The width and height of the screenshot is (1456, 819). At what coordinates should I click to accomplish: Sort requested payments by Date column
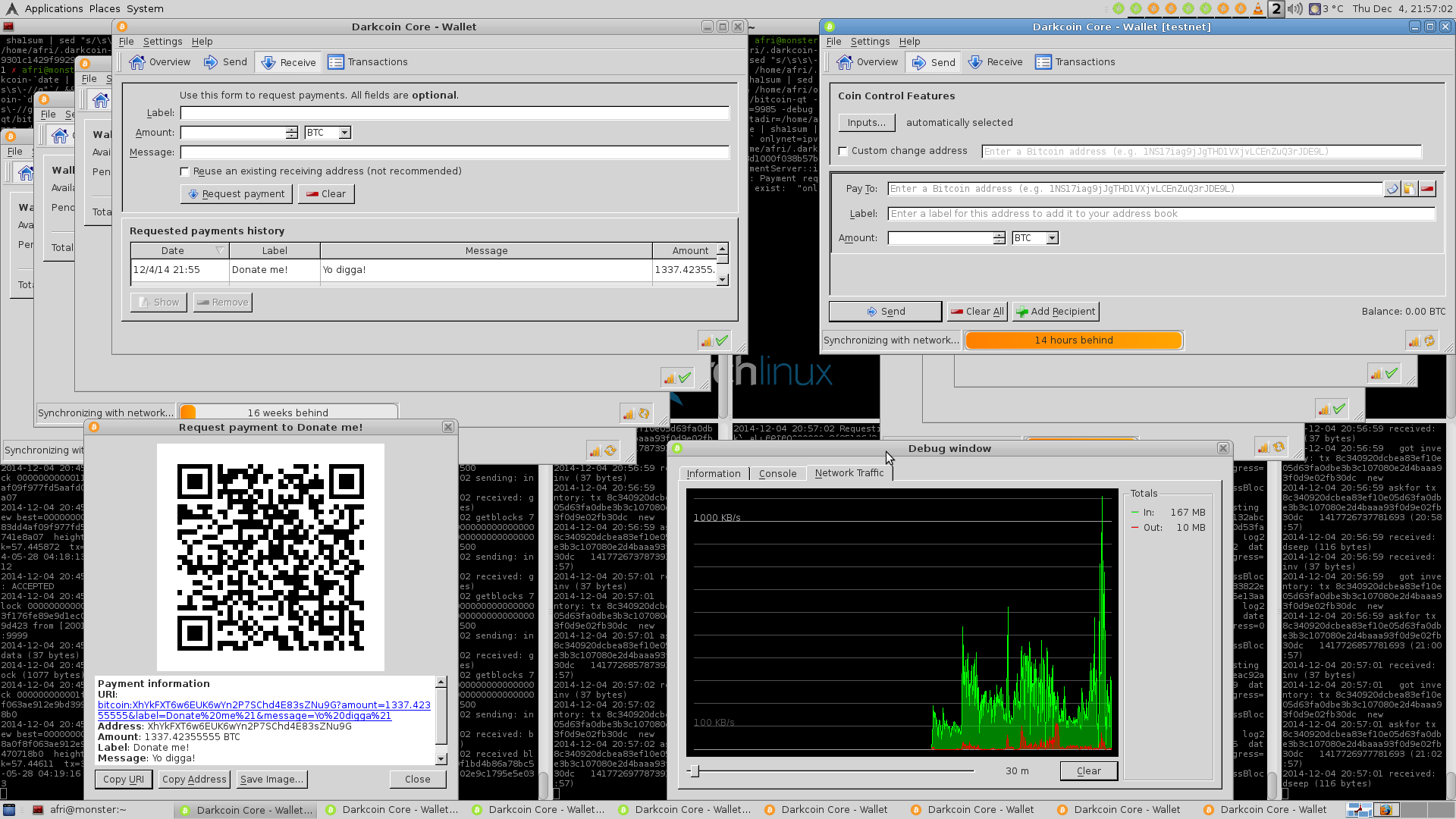point(180,251)
